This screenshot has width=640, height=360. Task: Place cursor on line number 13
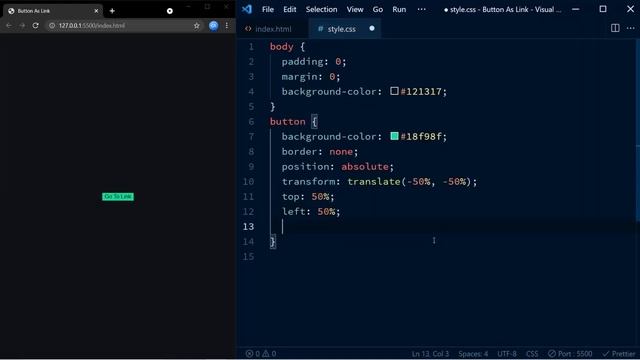249,227
